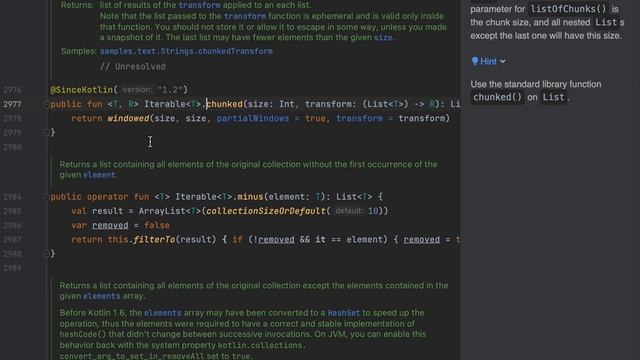Screen dimensions: 640x360
Task: Follow the element link in minus documentation
Action: click(x=99, y=175)
